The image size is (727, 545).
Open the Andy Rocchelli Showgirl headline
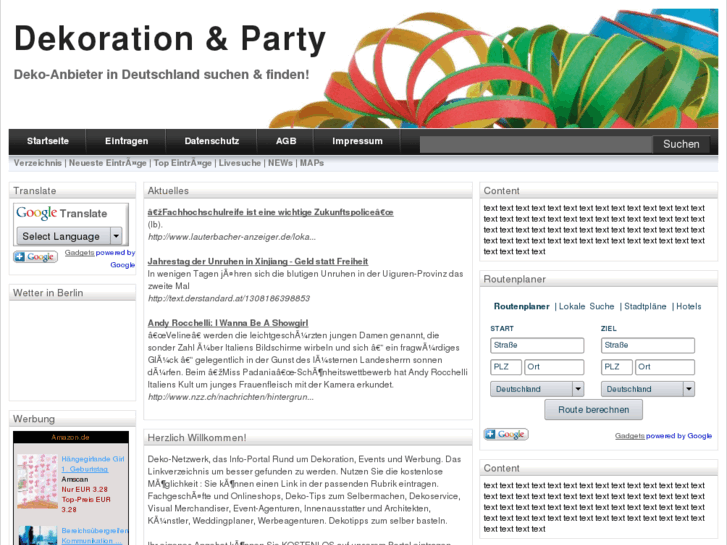point(228,323)
